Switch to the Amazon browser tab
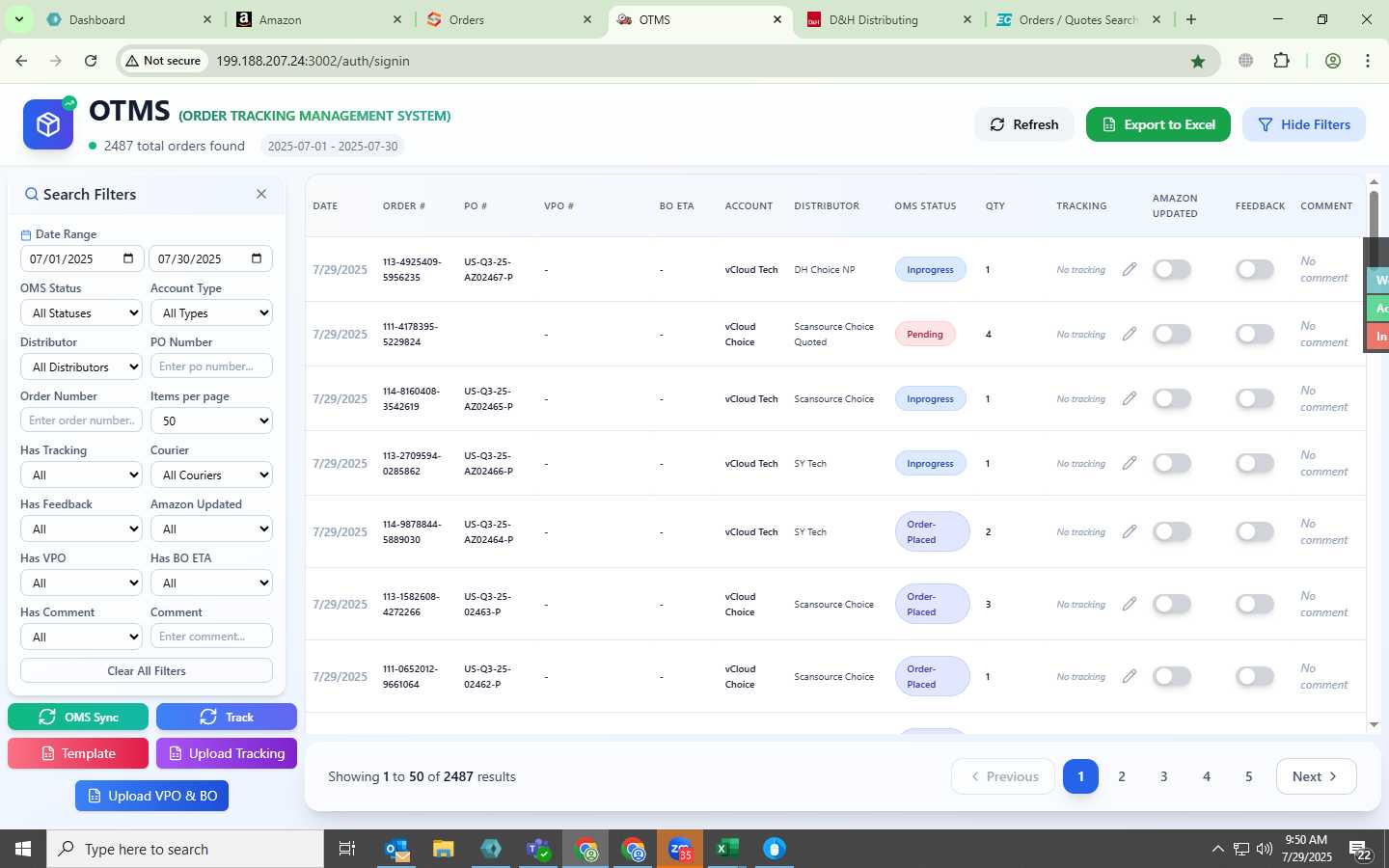 [x=320, y=19]
